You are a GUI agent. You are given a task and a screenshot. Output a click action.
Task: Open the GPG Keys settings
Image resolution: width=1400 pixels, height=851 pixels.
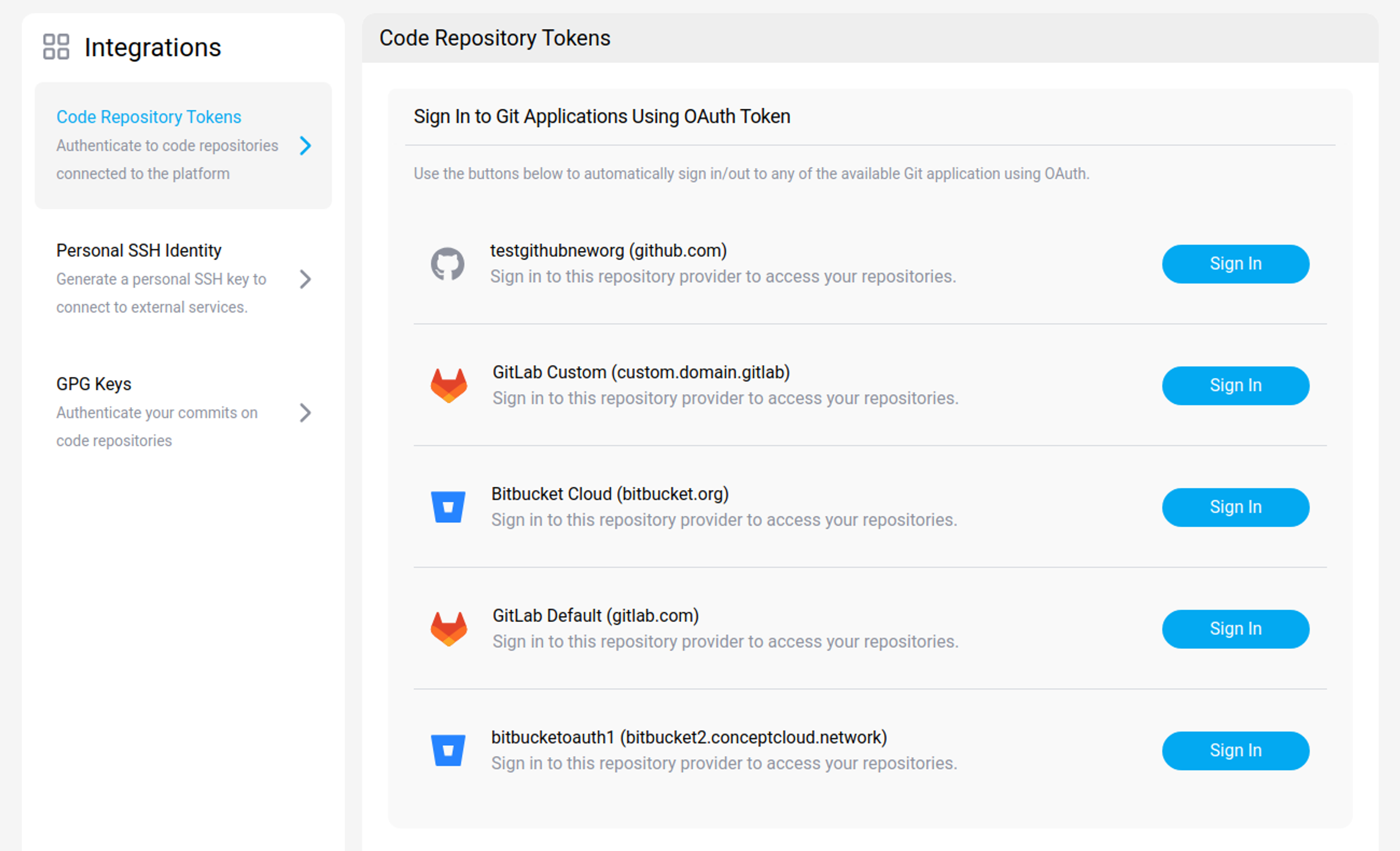point(93,383)
